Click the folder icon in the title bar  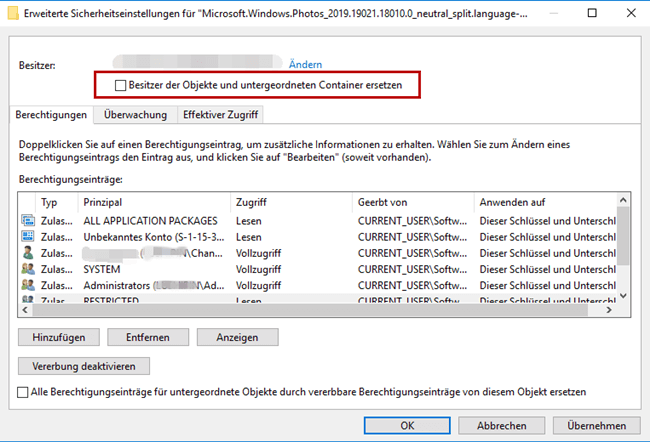pos(13,13)
